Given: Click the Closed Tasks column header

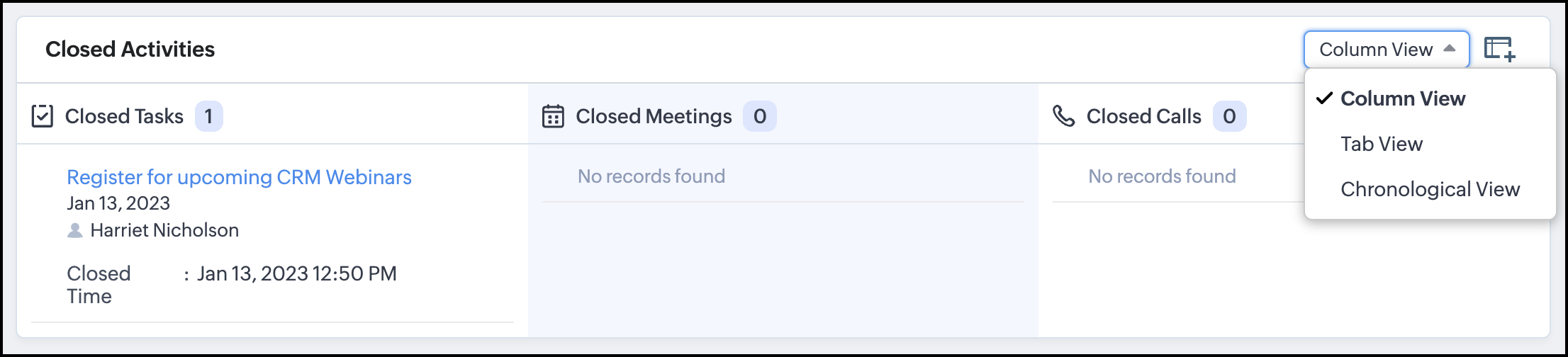Looking at the screenshot, I should (124, 116).
